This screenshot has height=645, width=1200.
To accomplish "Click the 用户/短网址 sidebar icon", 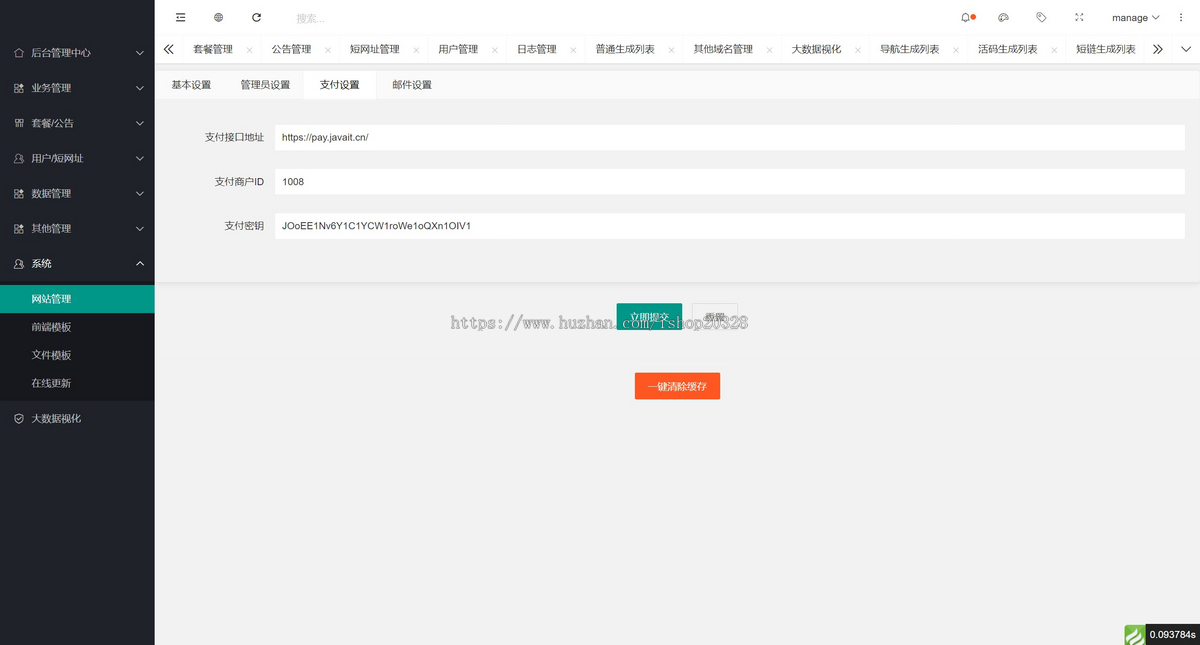I will (19, 158).
